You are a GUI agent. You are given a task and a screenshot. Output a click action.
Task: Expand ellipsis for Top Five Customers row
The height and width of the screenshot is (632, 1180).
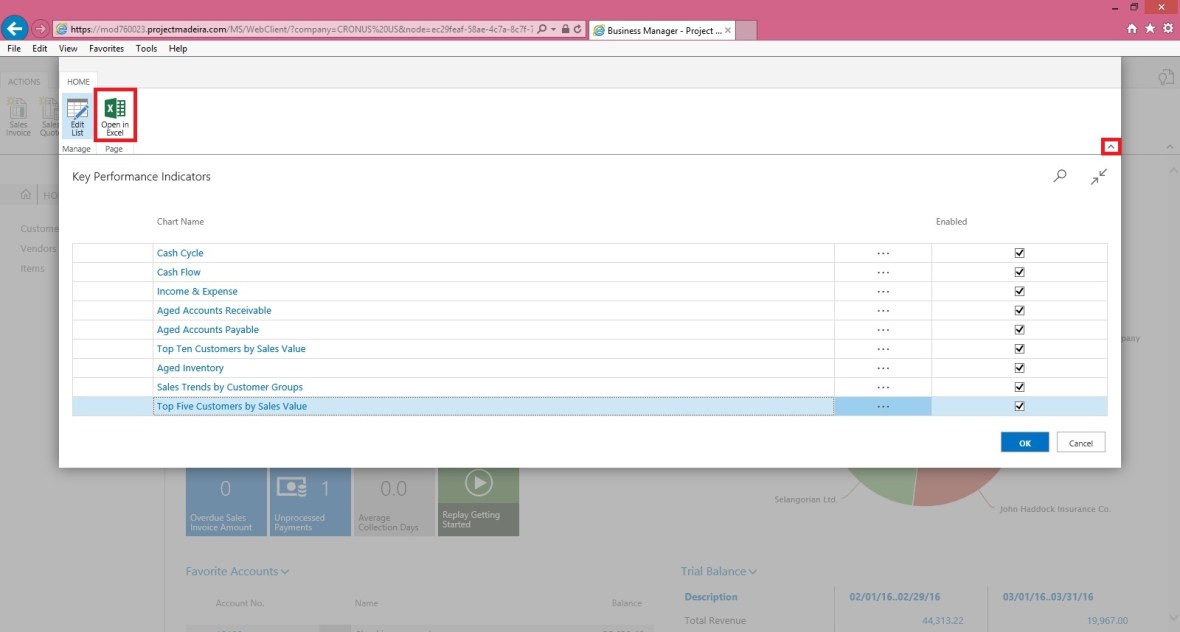point(882,406)
